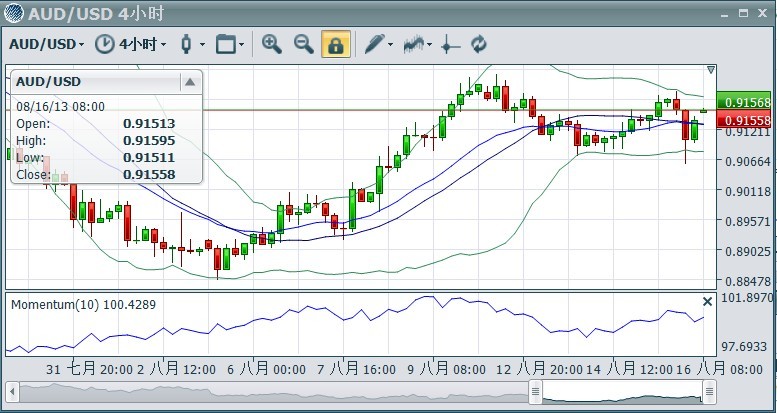Click scrollbar left arrow button
The height and width of the screenshot is (413, 777).
[12, 393]
